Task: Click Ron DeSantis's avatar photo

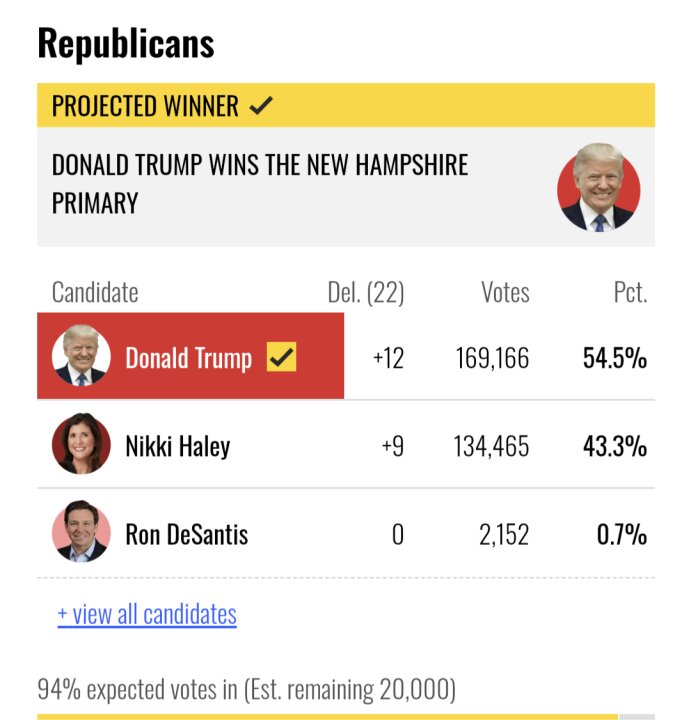Action: (81, 532)
